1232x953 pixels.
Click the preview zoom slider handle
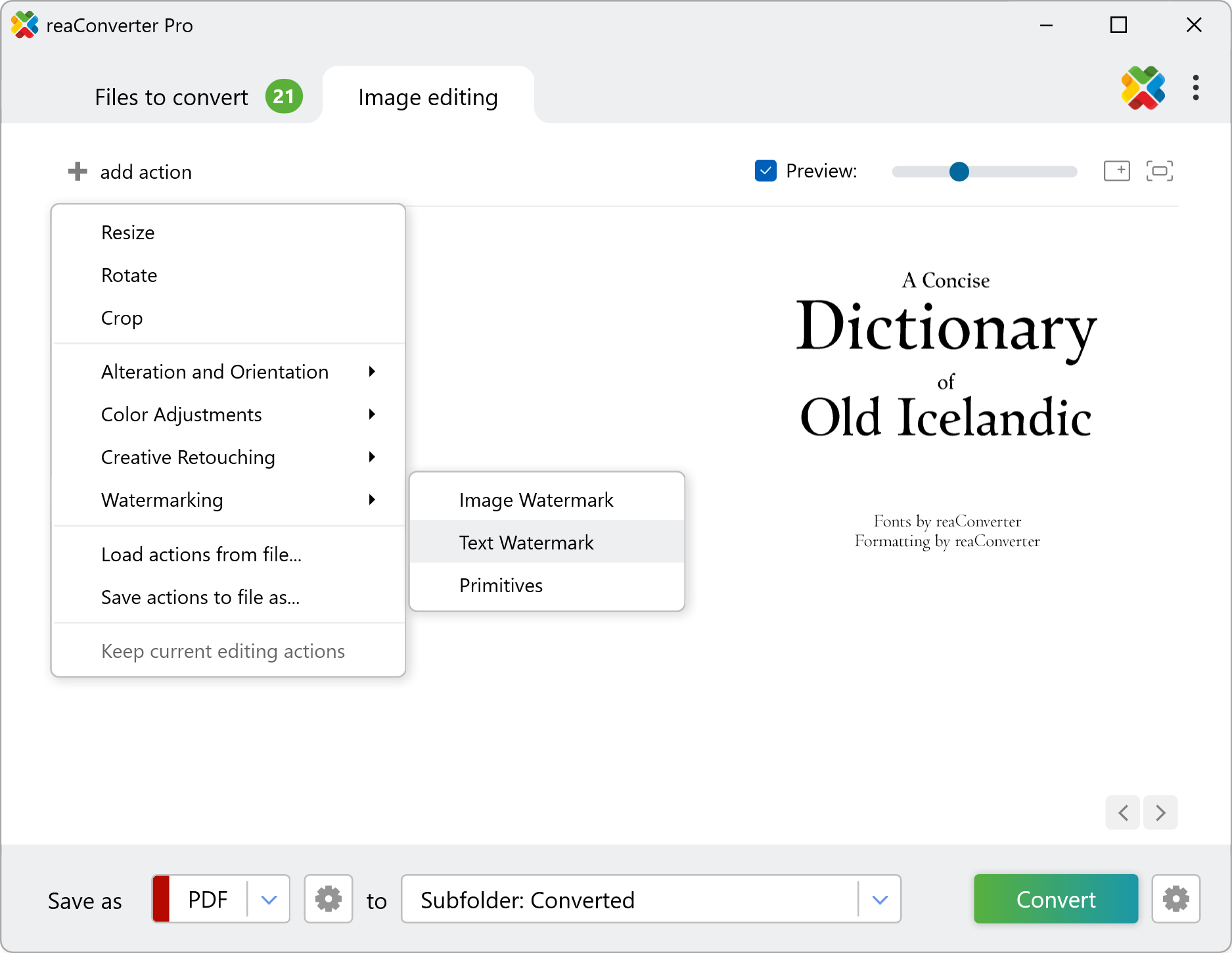959,172
